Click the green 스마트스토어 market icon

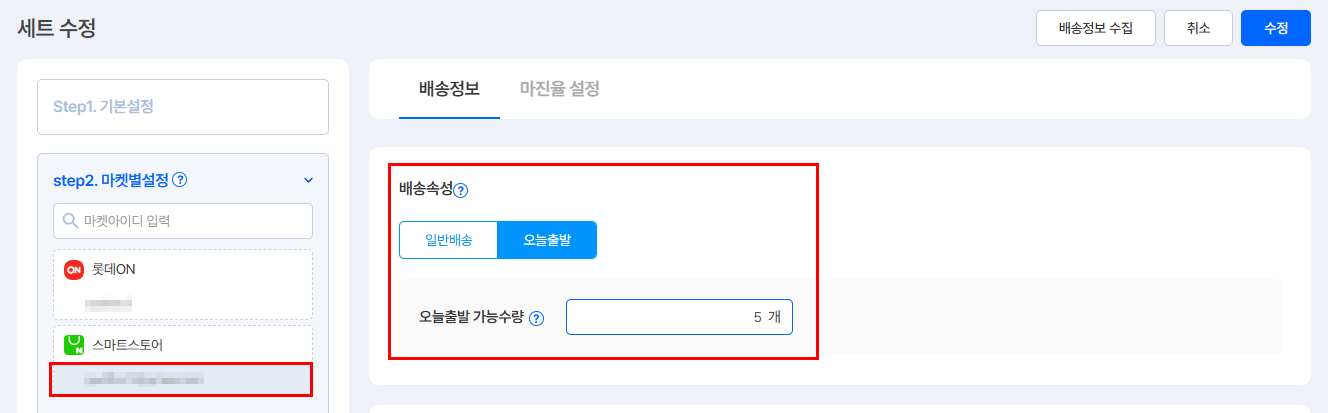tap(73, 345)
